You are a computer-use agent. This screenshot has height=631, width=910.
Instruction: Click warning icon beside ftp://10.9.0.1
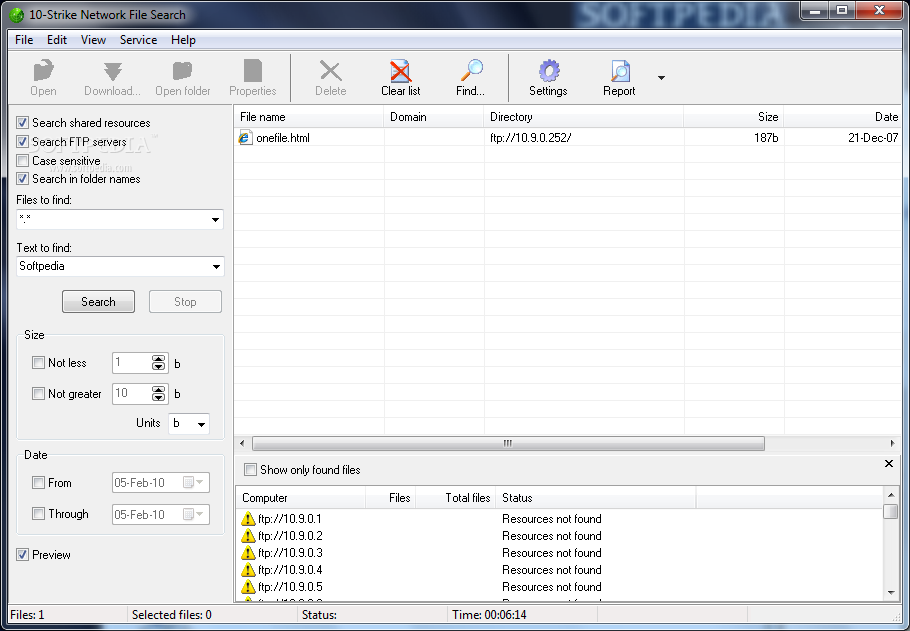248,518
